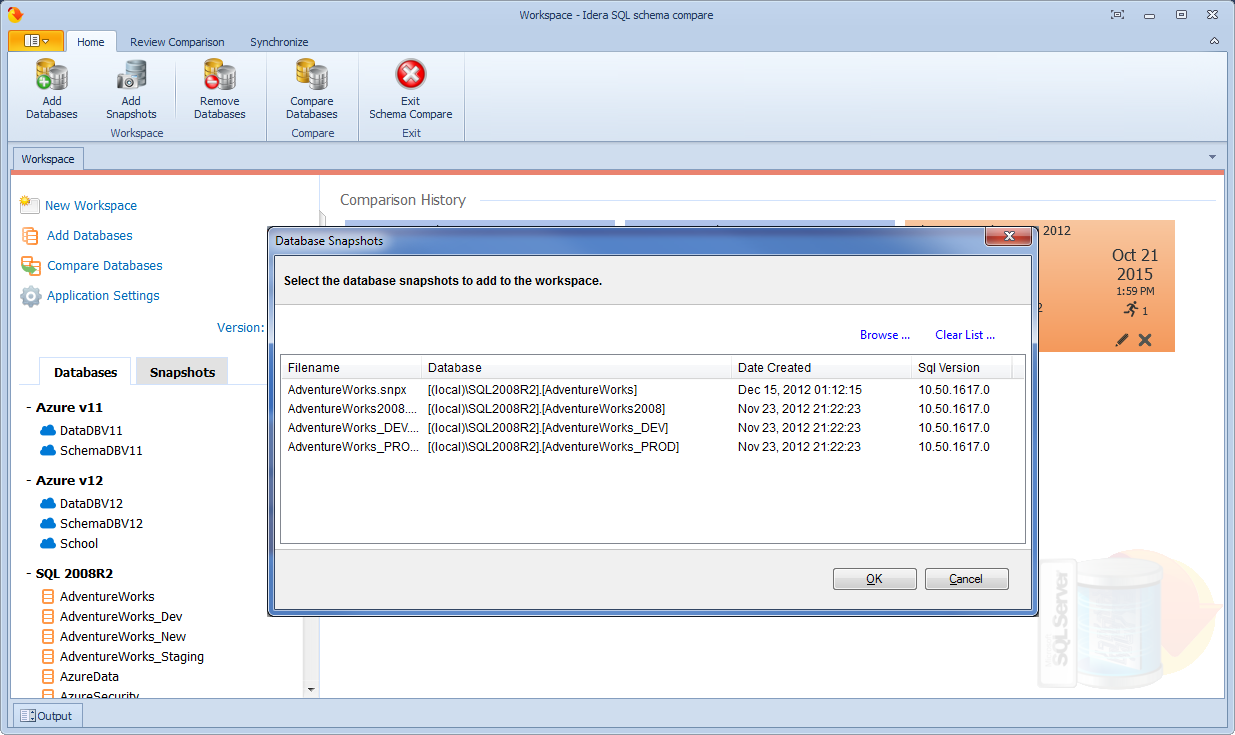Click the pencil edit icon on history card

[x=1122, y=340]
